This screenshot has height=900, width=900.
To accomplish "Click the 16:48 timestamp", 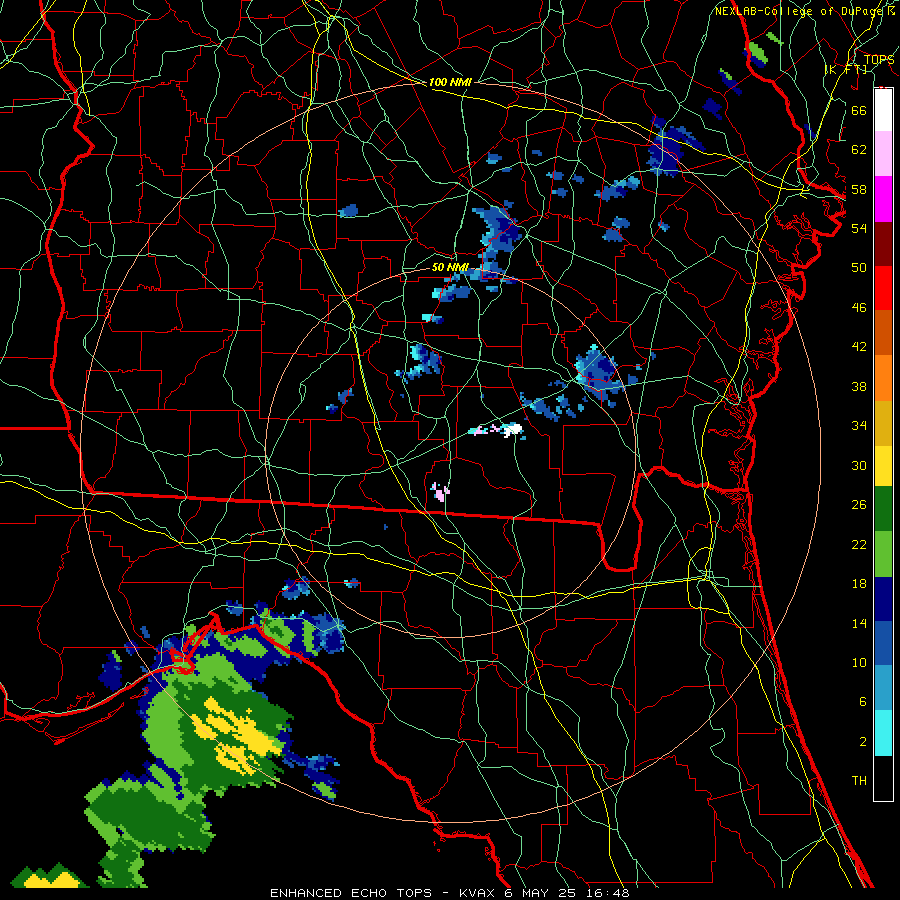I will click(x=608, y=893).
